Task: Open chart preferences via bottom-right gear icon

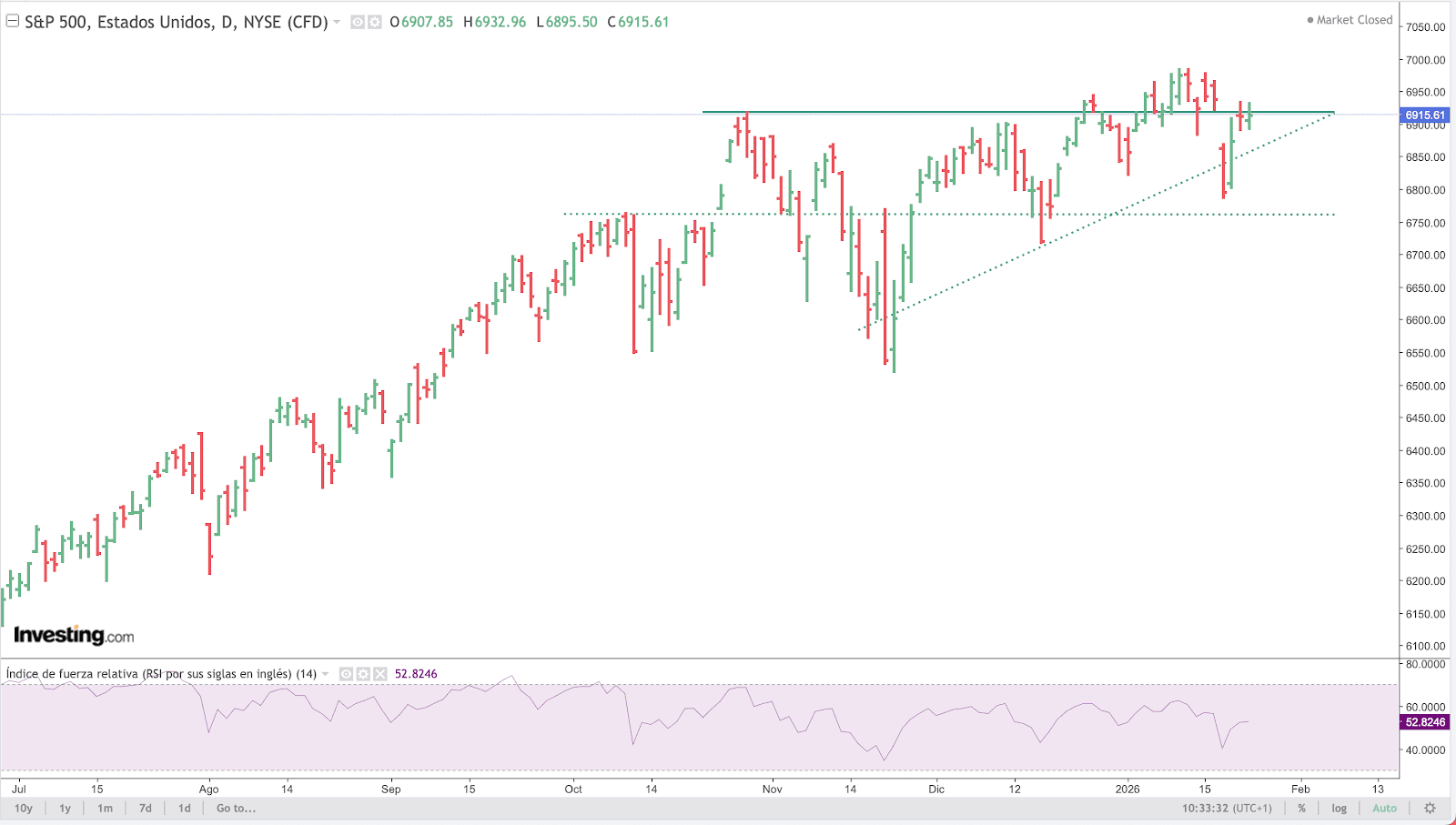Action: 1431,808
